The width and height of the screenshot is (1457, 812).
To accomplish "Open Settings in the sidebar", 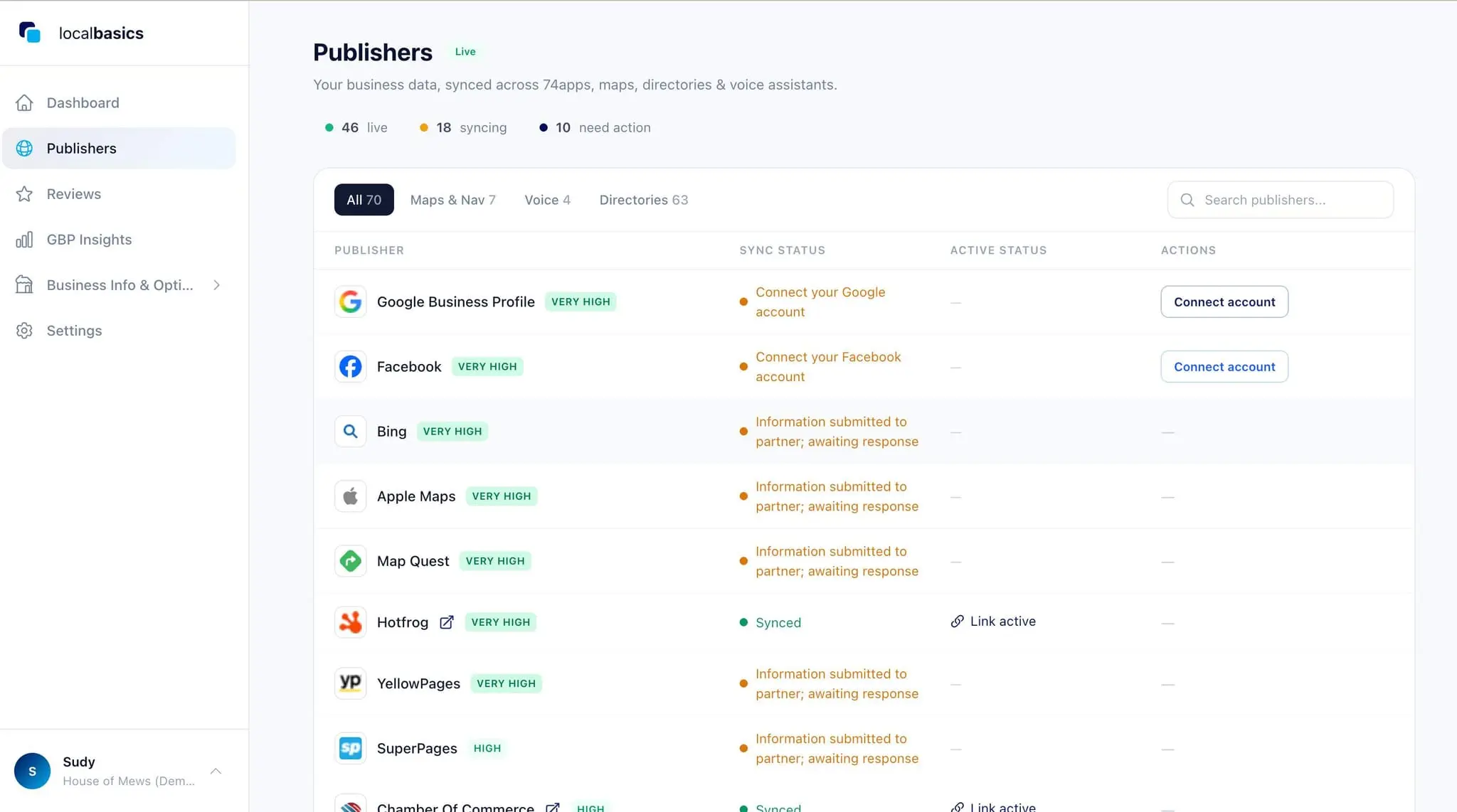I will 119,331.
